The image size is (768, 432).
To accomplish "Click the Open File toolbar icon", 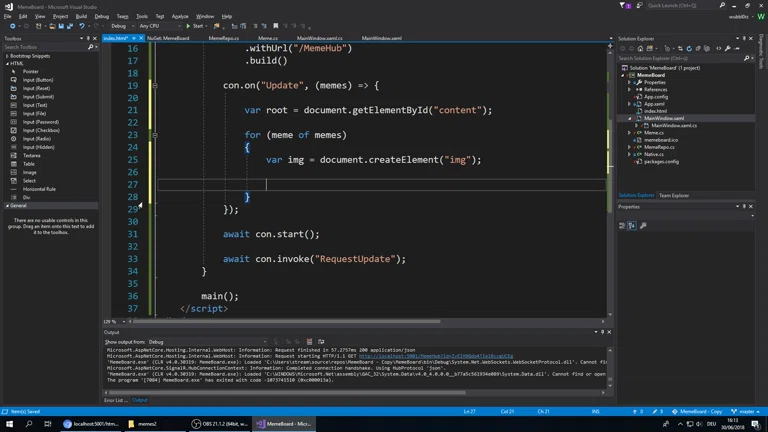I will tap(52, 26).
